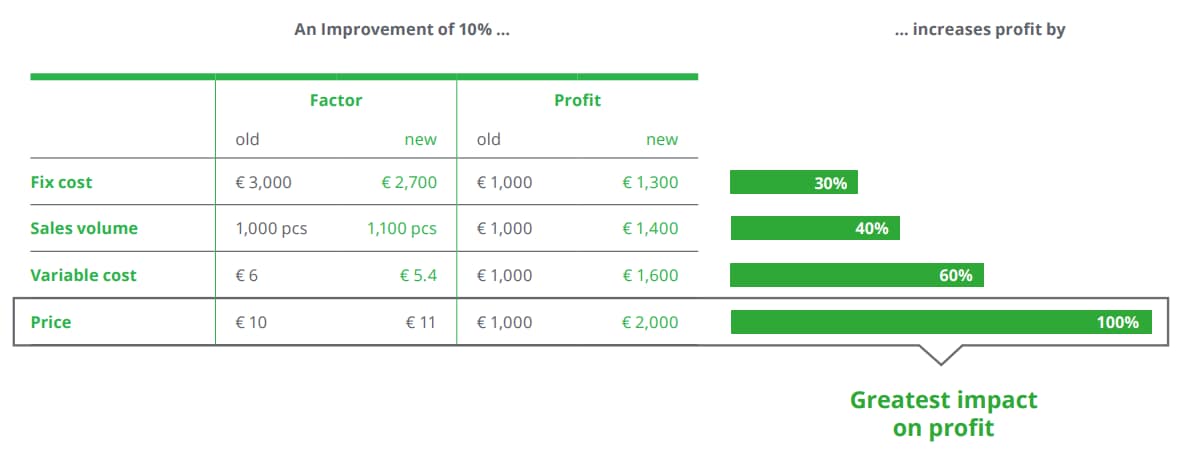Click the Factor column header
The width and height of the screenshot is (1191, 451).
[336, 100]
